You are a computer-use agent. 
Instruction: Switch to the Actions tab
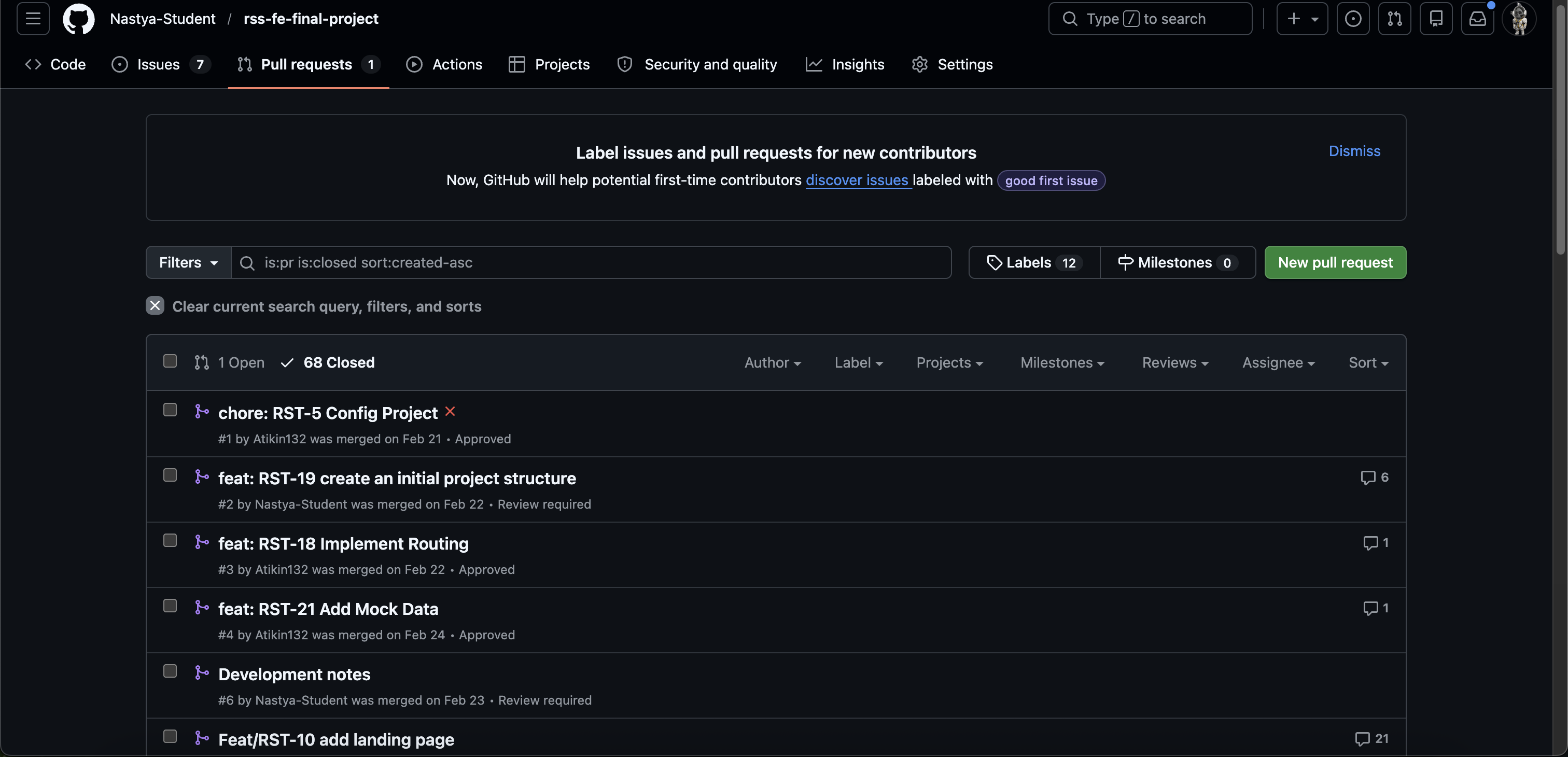click(444, 64)
